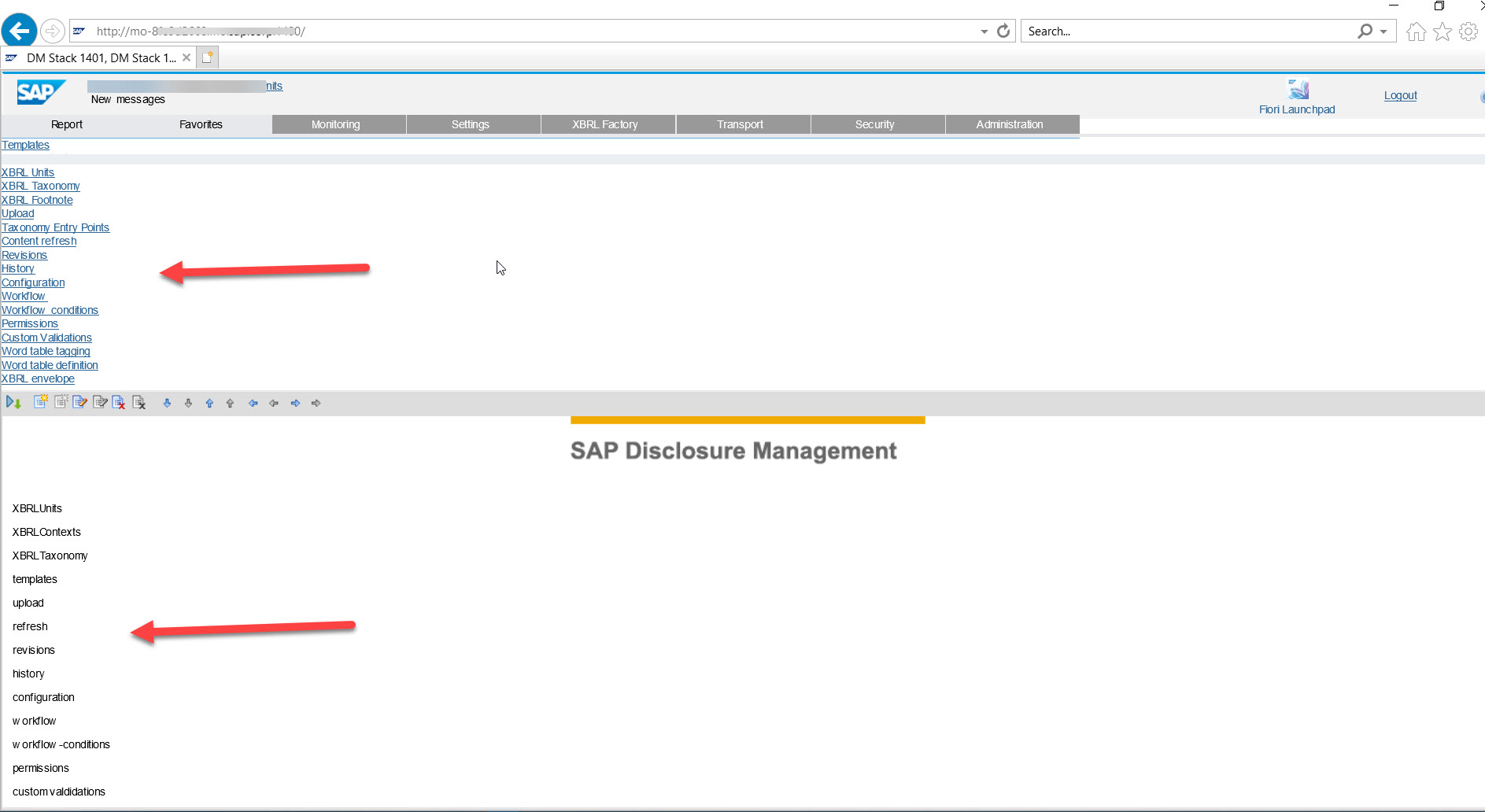Click the SAP logo
The width and height of the screenshot is (1485, 812).
(x=41, y=93)
